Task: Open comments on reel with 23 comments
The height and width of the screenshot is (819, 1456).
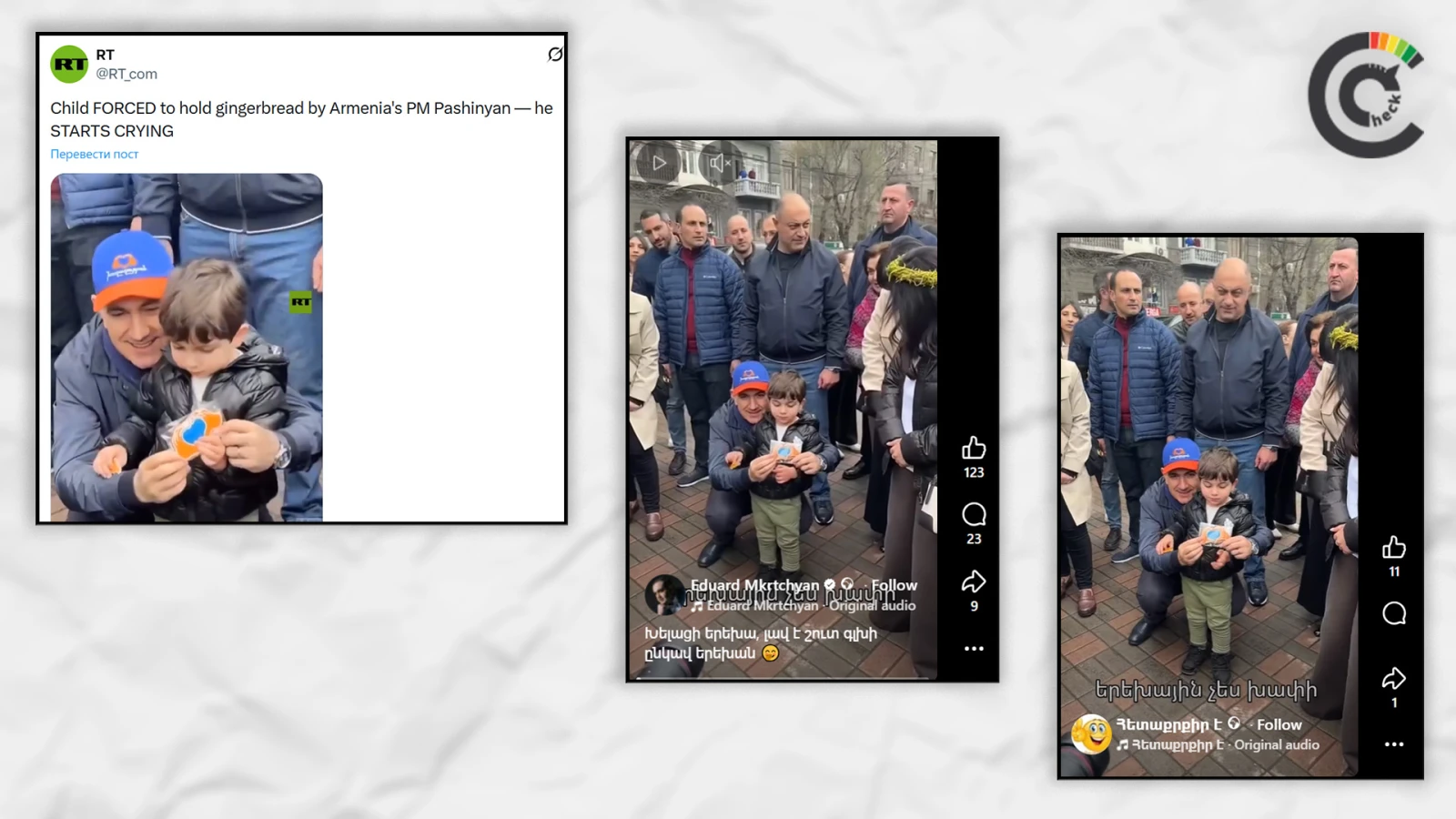Action: (x=974, y=515)
